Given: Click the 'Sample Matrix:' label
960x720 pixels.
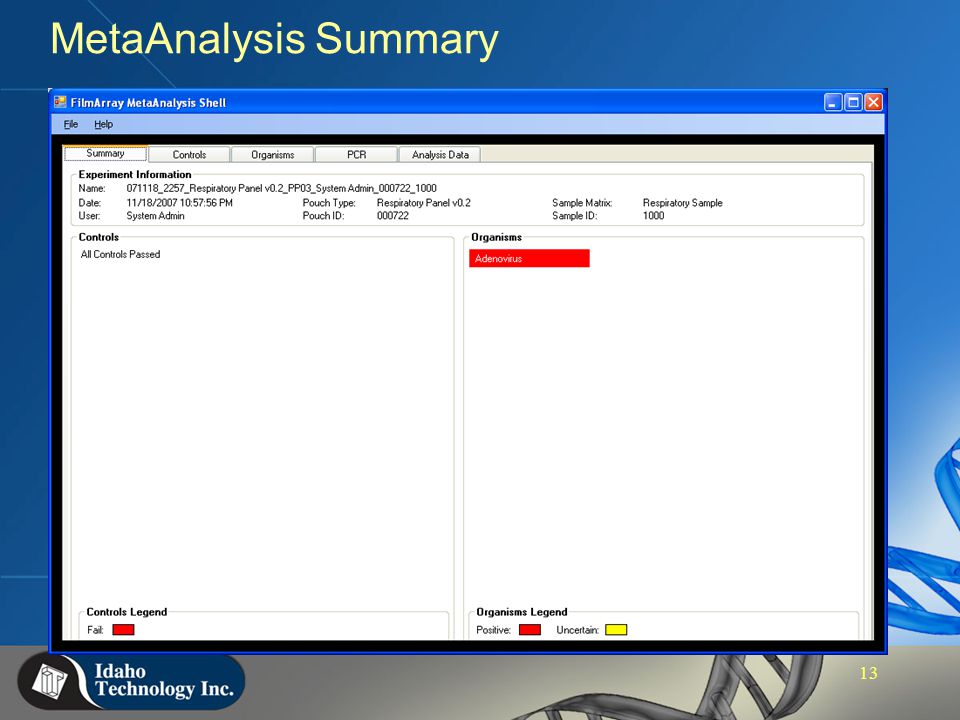Looking at the screenshot, I should coord(582,203).
